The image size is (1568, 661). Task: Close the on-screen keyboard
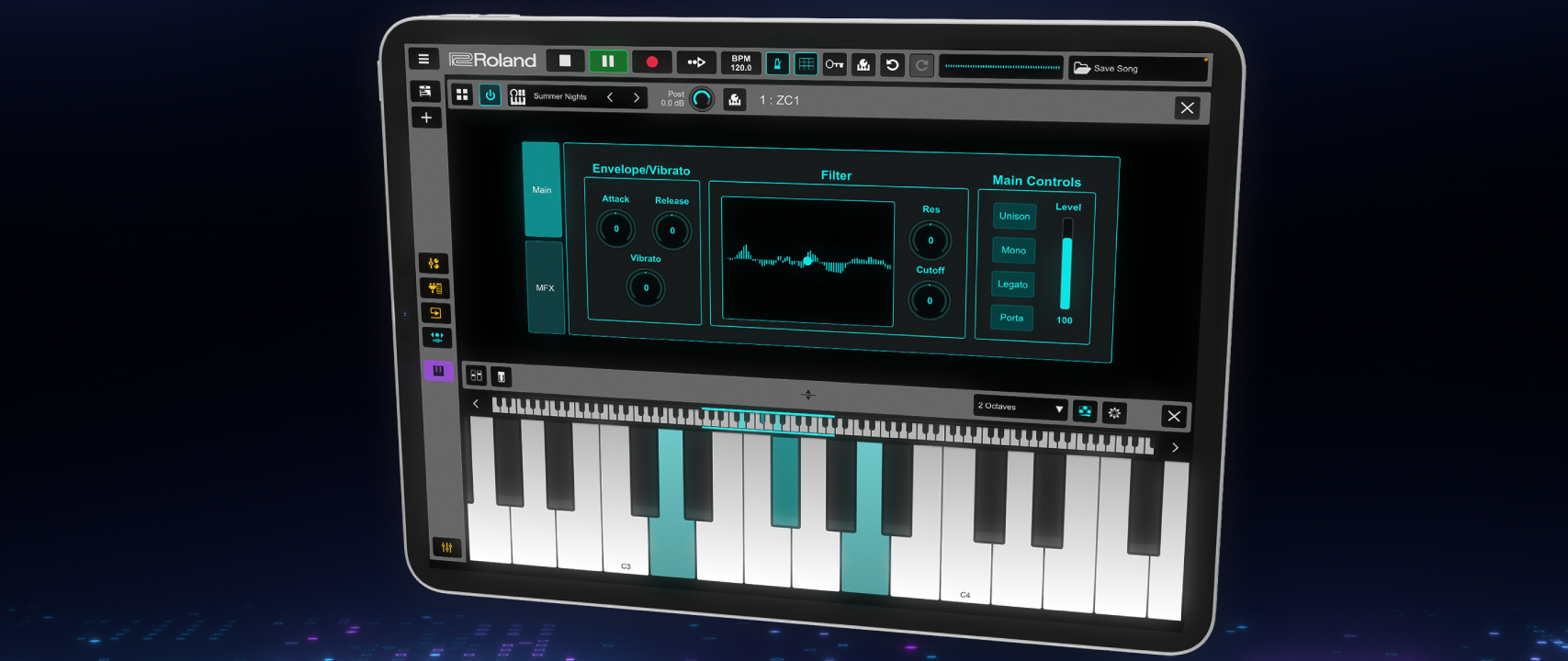[1174, 416]
